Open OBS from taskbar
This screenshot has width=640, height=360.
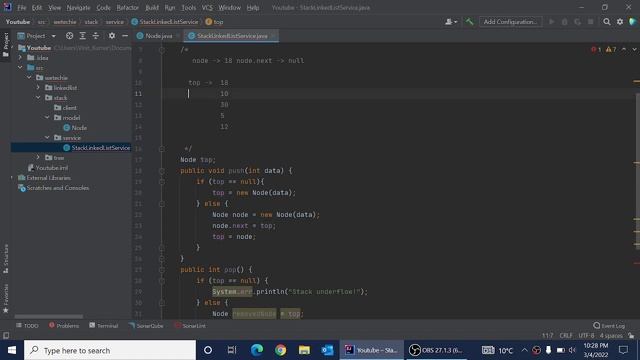click(x=436, y=350)
